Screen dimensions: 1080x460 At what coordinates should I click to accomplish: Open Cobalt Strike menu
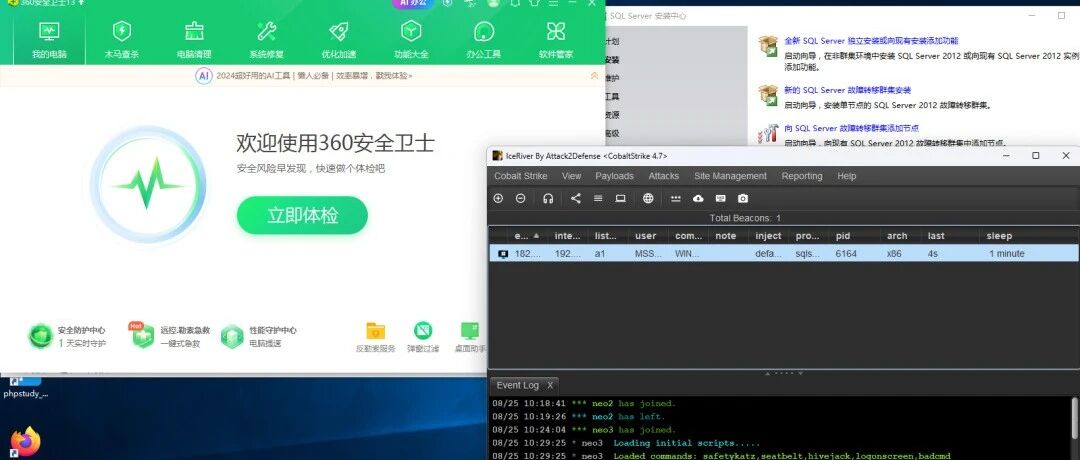click(x=521, y=176)
